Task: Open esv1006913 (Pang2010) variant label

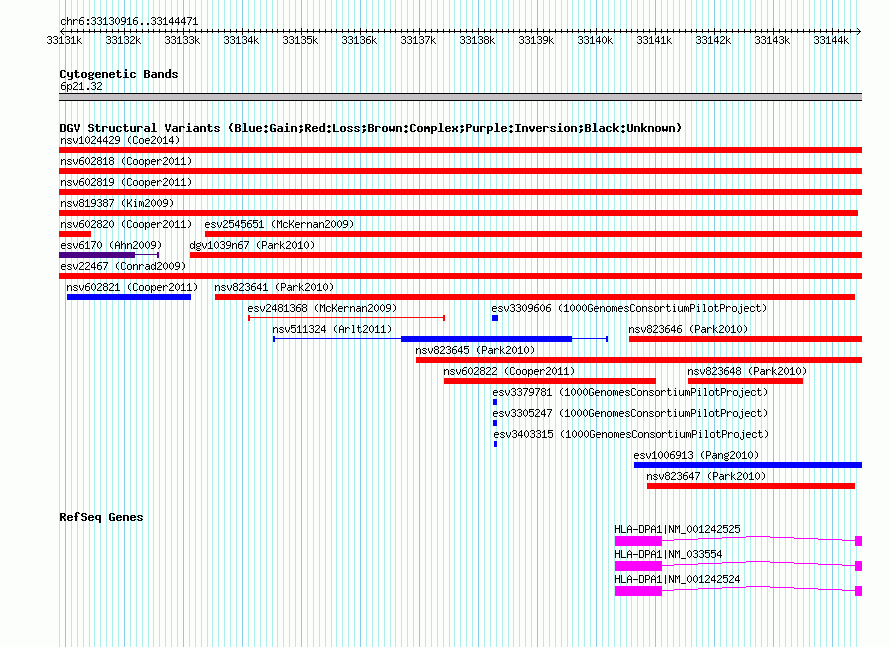Action: [696, 455]
